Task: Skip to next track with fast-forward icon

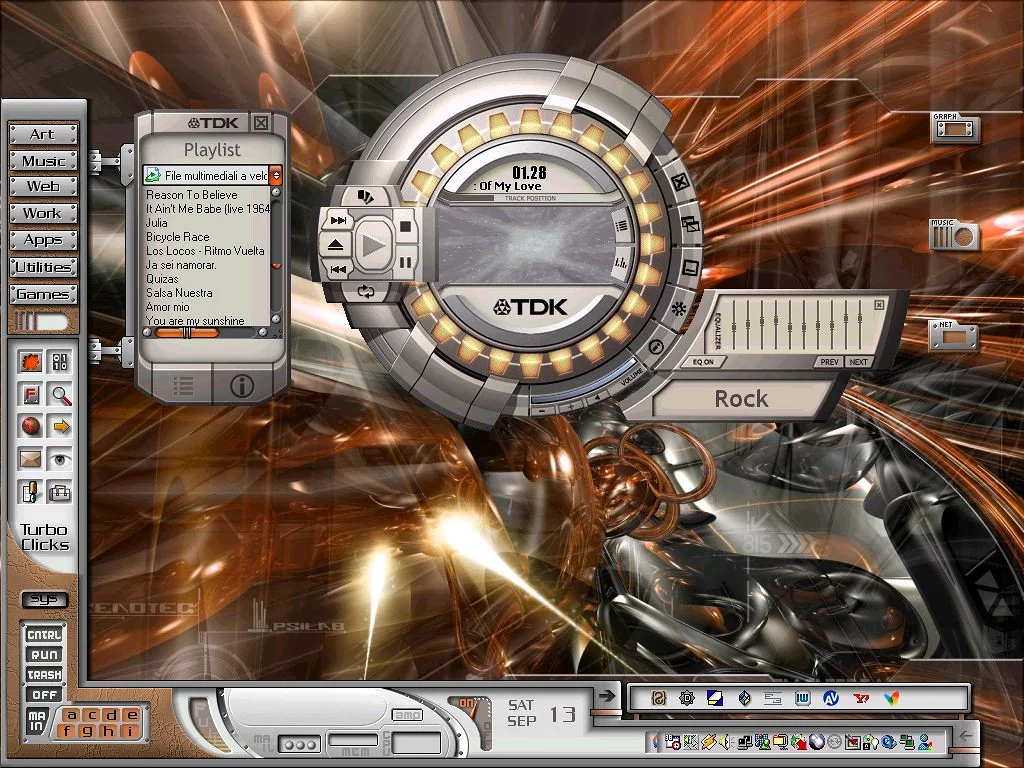Action: click(x=339, y=220)
